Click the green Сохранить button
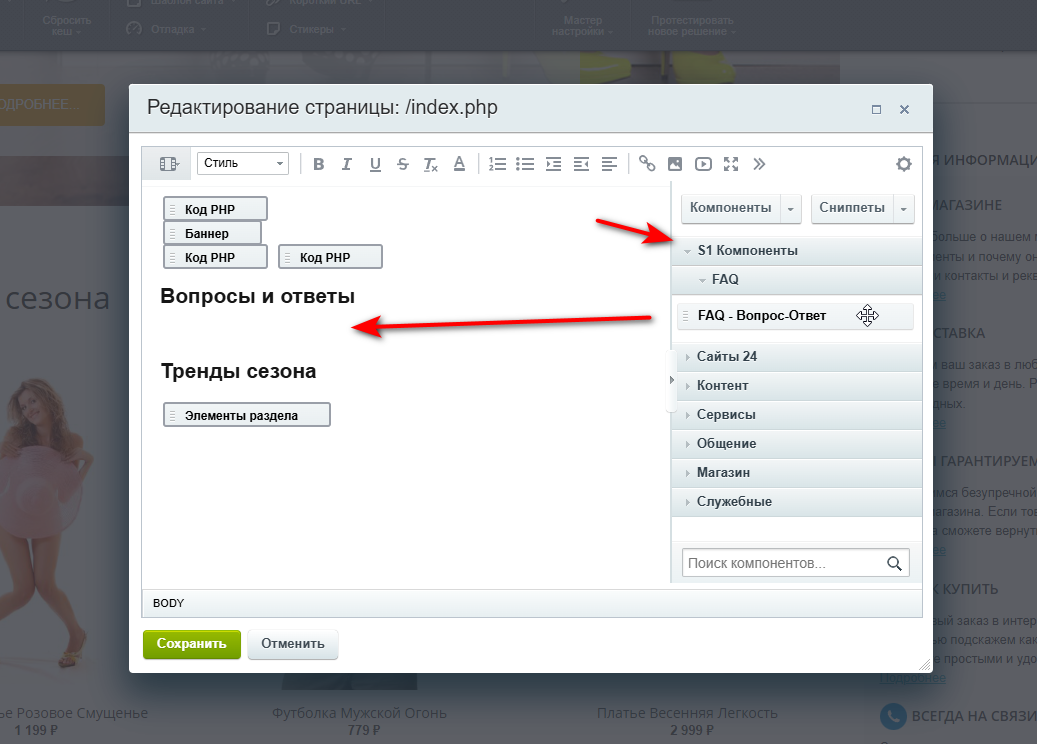The image size is (1037, 744). (192, 644)
